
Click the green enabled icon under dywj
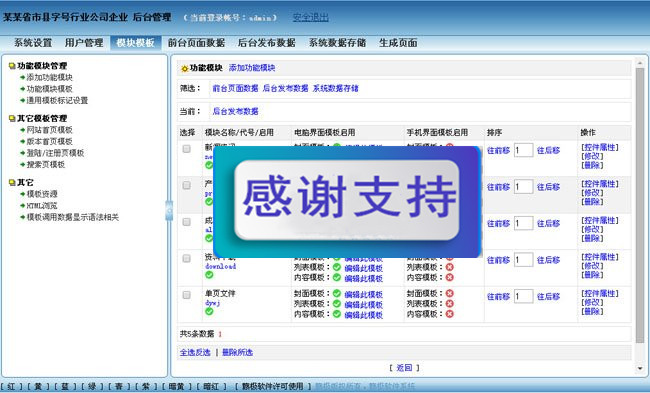[x=209, y=311]
